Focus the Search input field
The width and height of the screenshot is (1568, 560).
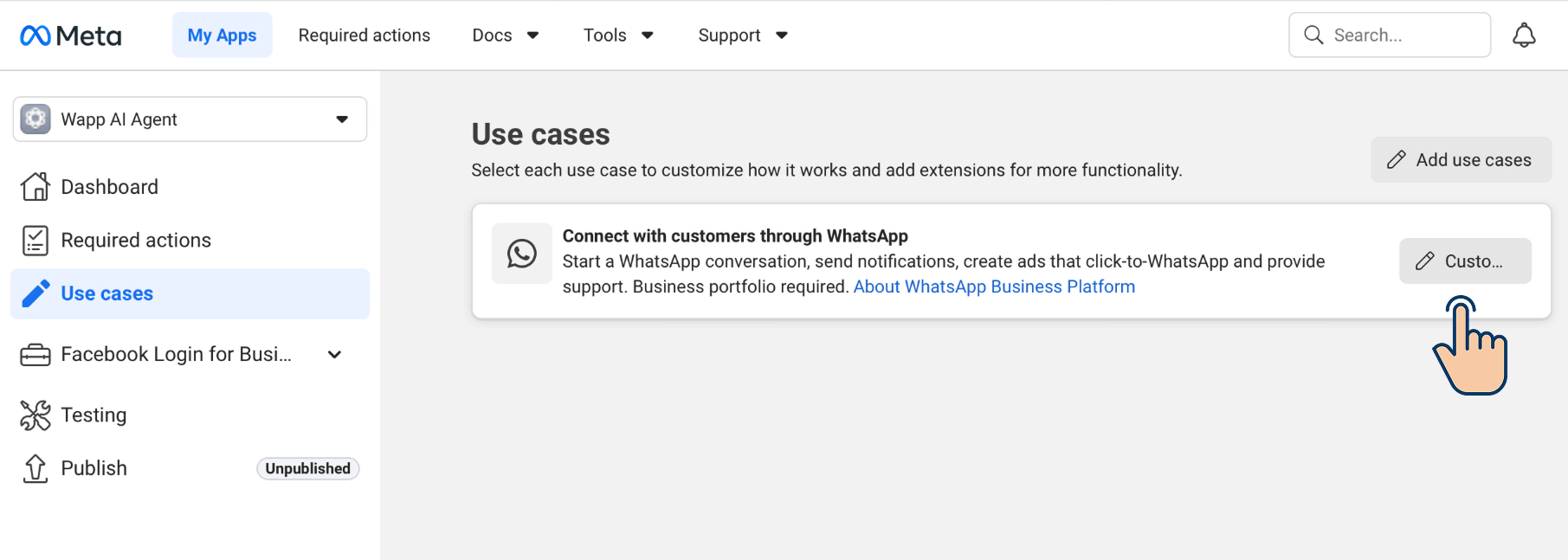click(1389, 35)
